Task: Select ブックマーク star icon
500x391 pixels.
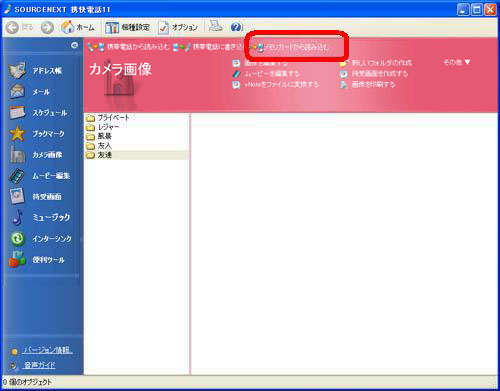Action: click(x=17, y=133)
